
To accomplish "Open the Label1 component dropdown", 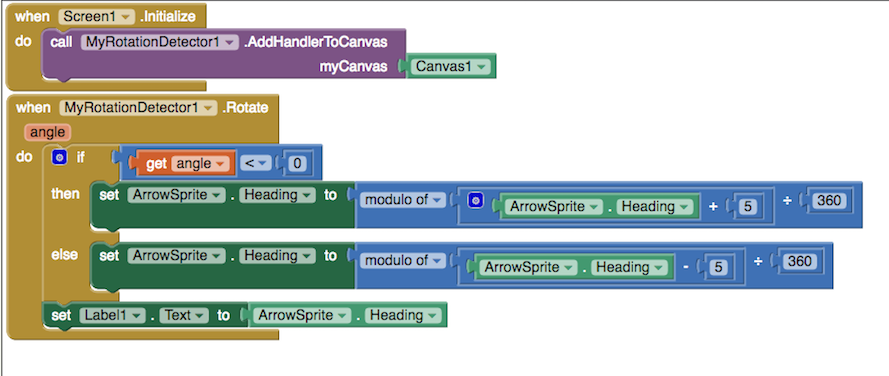I will [112, 315].
